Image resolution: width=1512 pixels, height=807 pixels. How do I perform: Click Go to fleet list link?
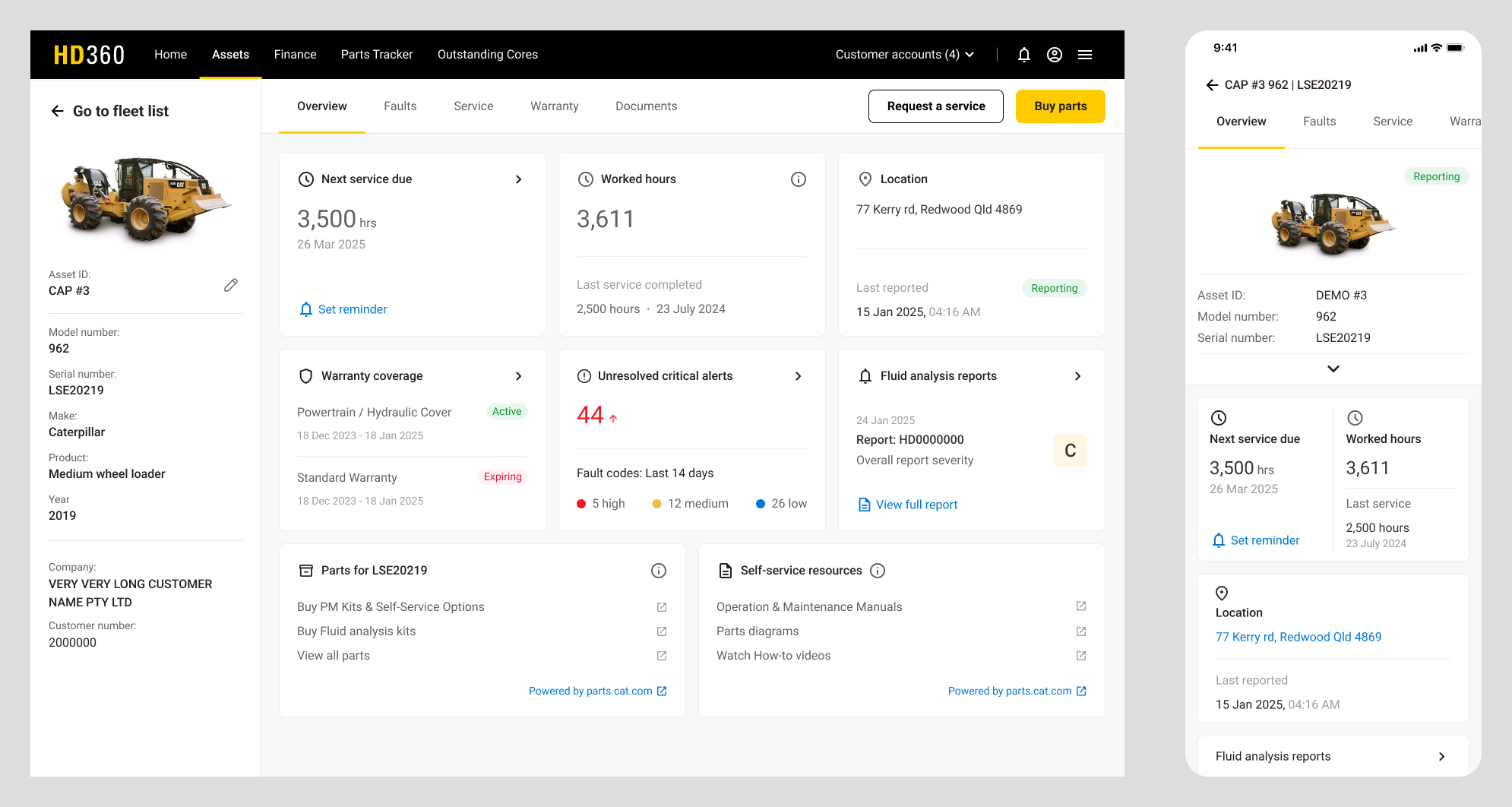pos(121,111)
